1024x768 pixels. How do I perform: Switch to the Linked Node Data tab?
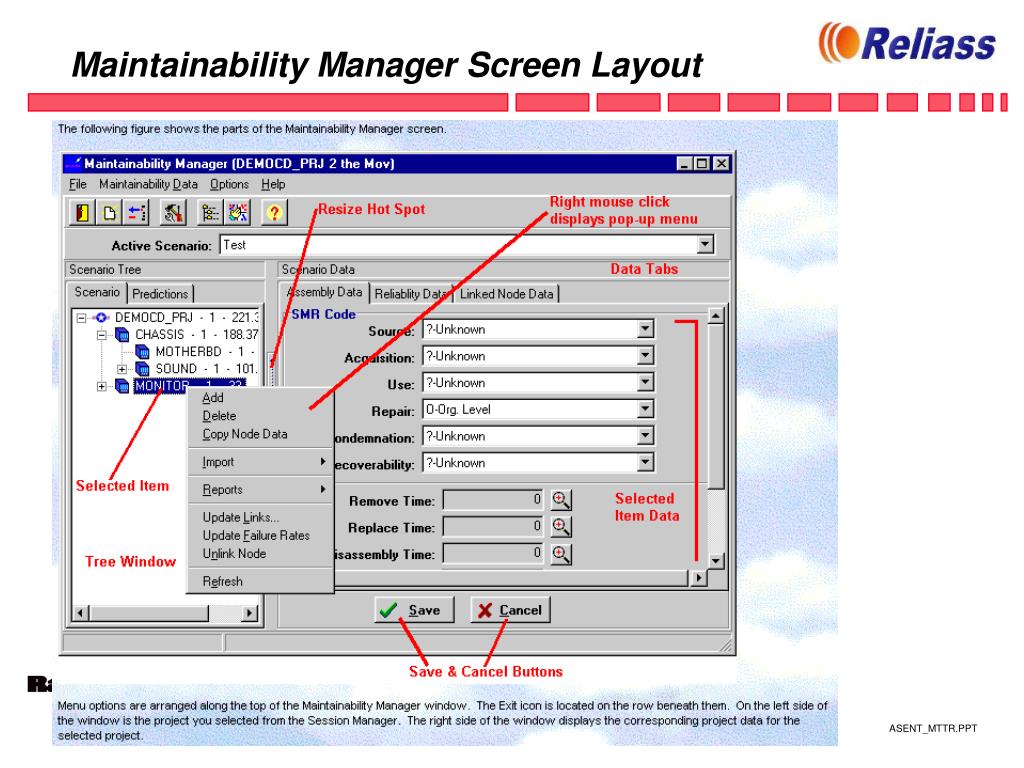coord(507,294)
